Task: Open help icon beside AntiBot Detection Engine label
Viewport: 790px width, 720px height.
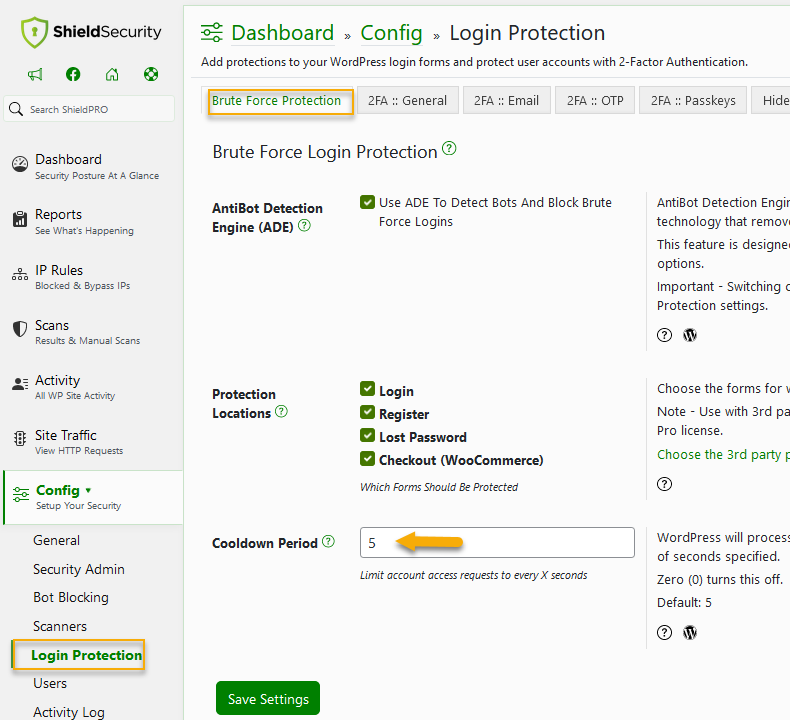Action: click(304, 226)
